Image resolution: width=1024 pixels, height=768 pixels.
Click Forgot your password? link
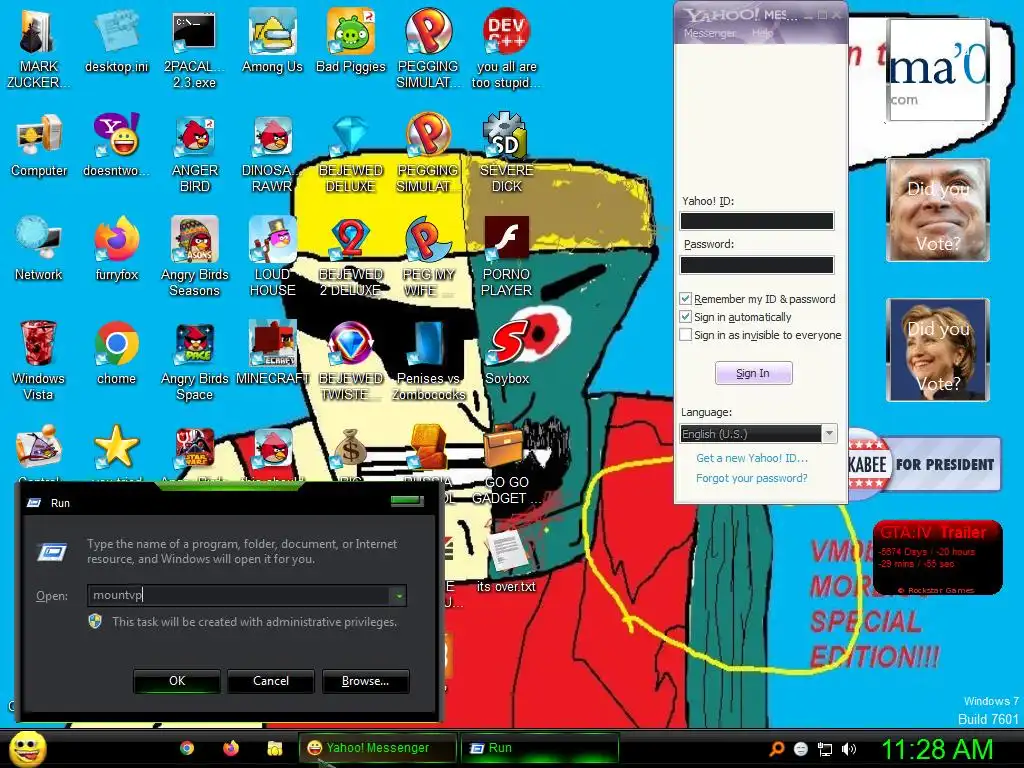752,478
